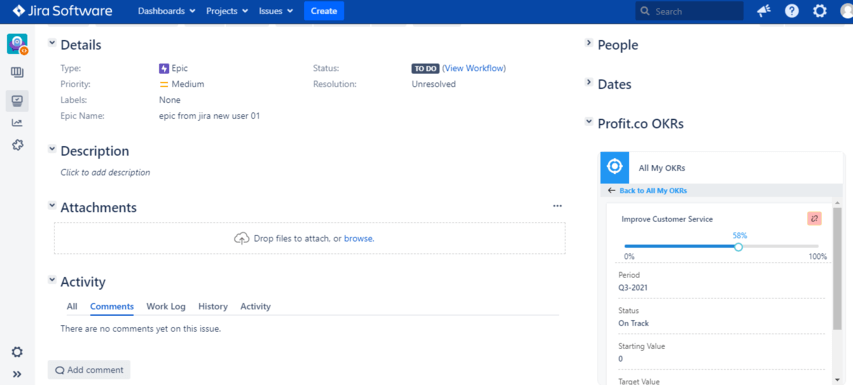
Task: Collapse the Details section
Action: (52, 43)
